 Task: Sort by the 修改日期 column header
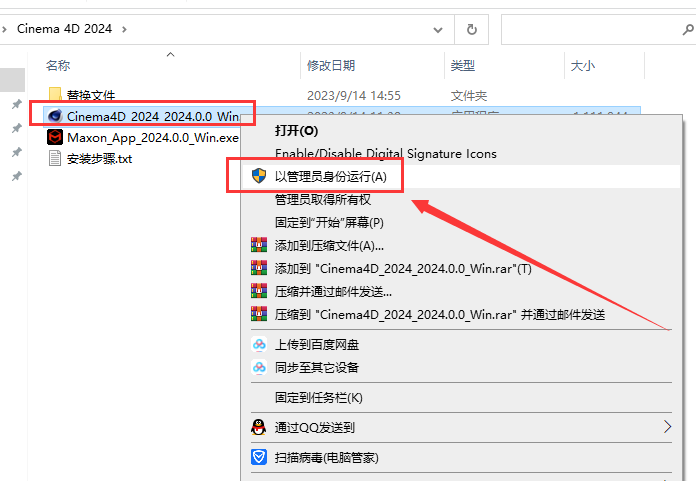point(331,66)
